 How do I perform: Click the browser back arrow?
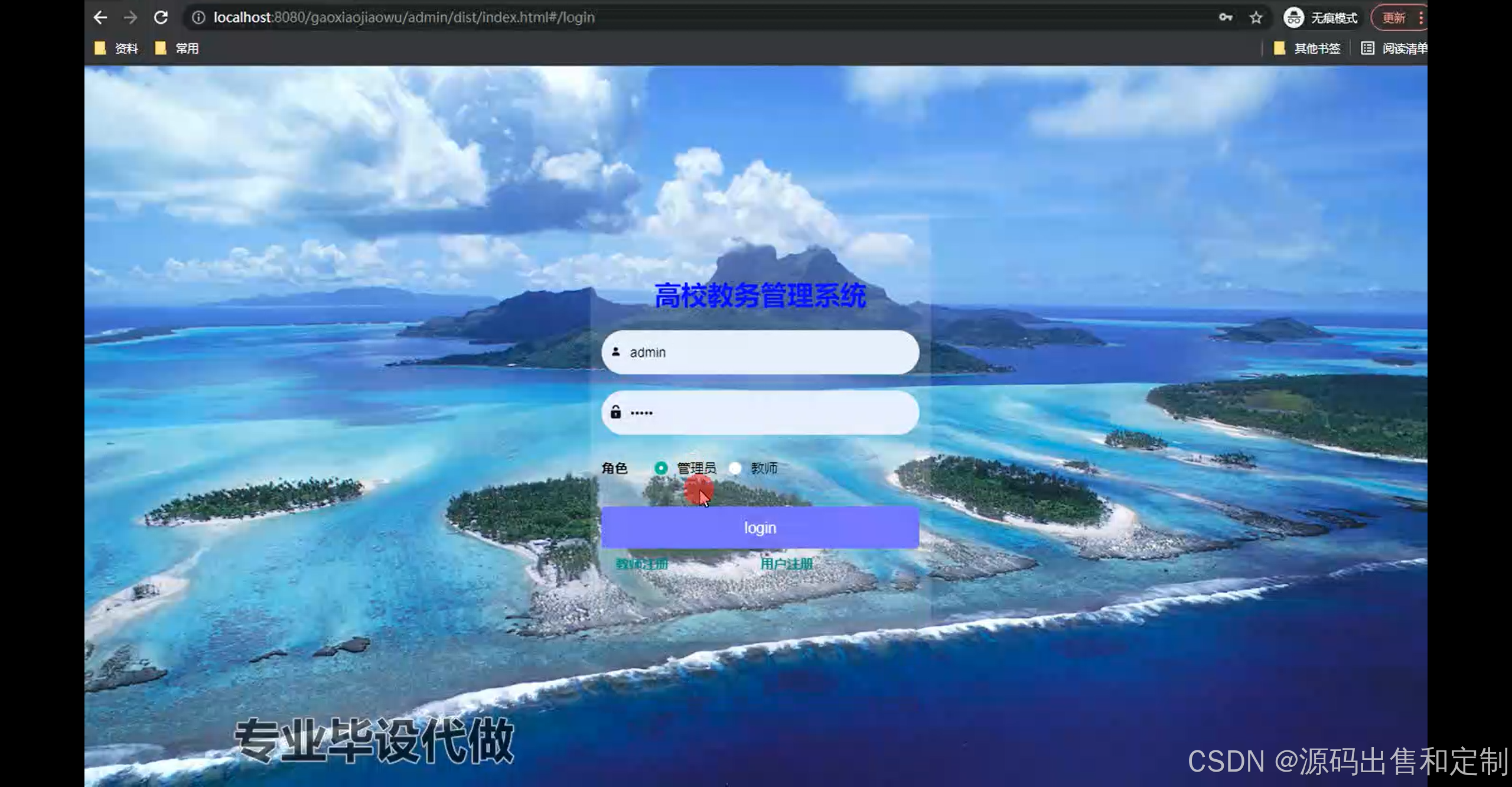coord(100,18)
